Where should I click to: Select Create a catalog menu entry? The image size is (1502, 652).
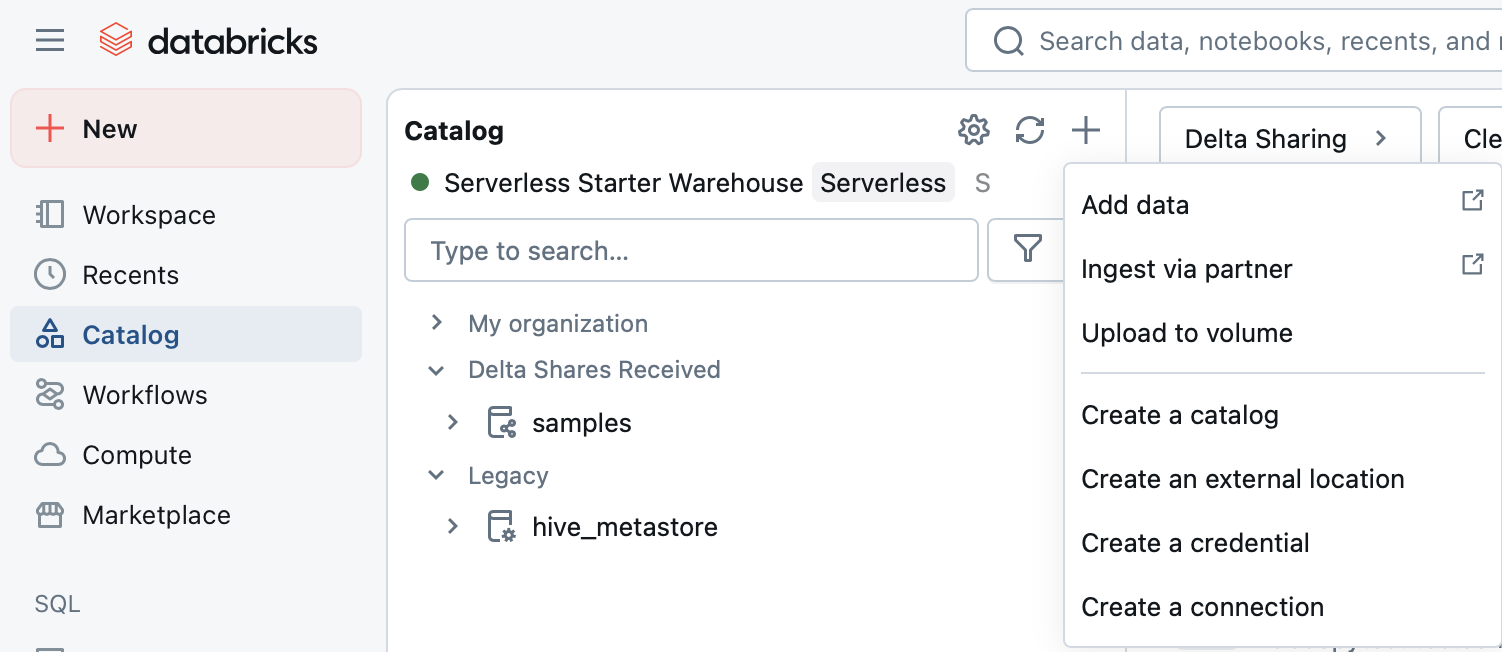(x=1180, y=415)
